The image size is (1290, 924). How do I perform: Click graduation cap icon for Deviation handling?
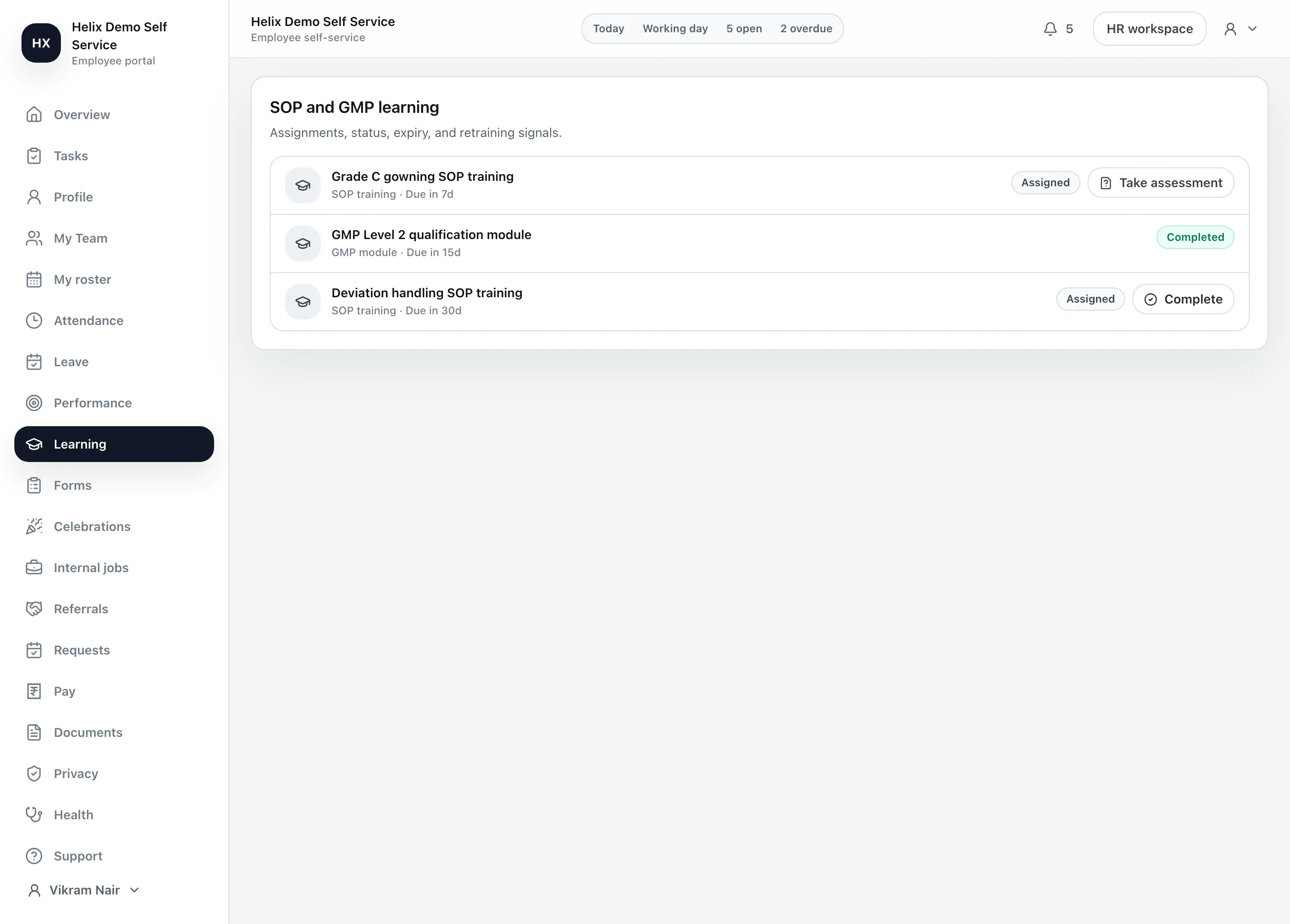pyautogui.click(x=303, y=302)
